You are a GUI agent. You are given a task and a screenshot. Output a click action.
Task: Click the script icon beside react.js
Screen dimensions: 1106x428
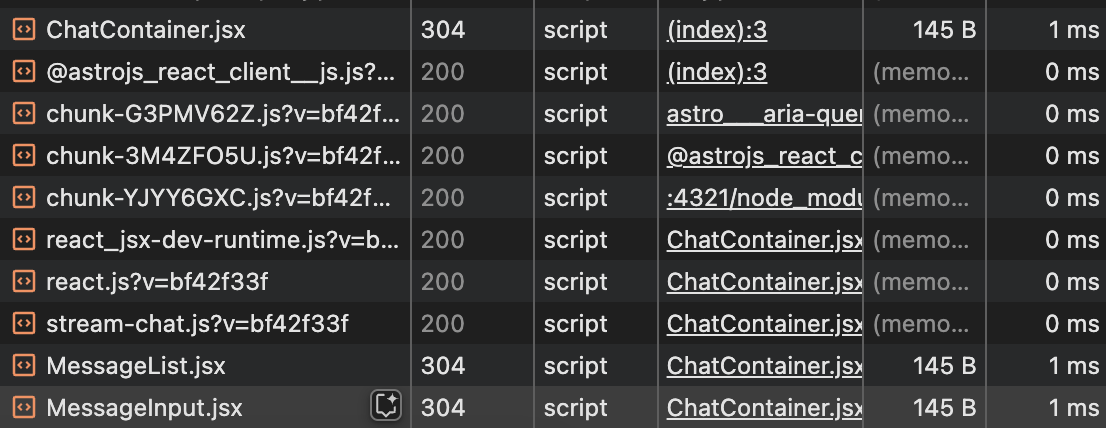pos(23,282)
